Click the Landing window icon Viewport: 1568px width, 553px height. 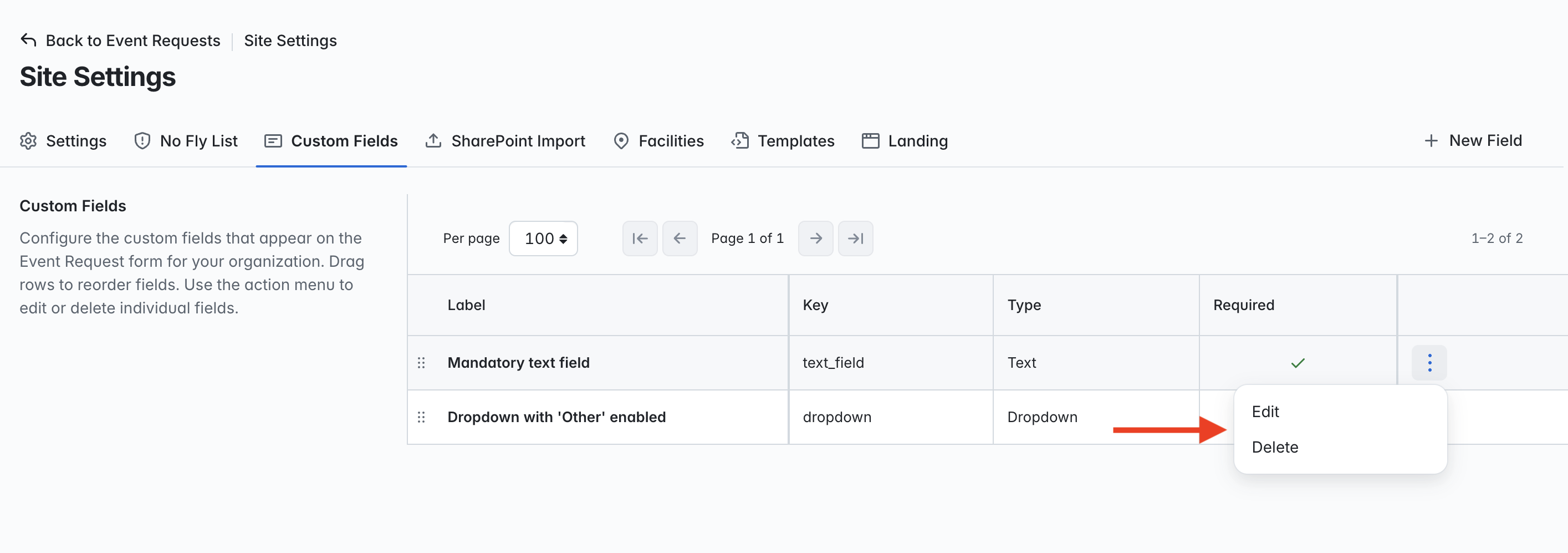pyautogui.click(x=870, y=141)
